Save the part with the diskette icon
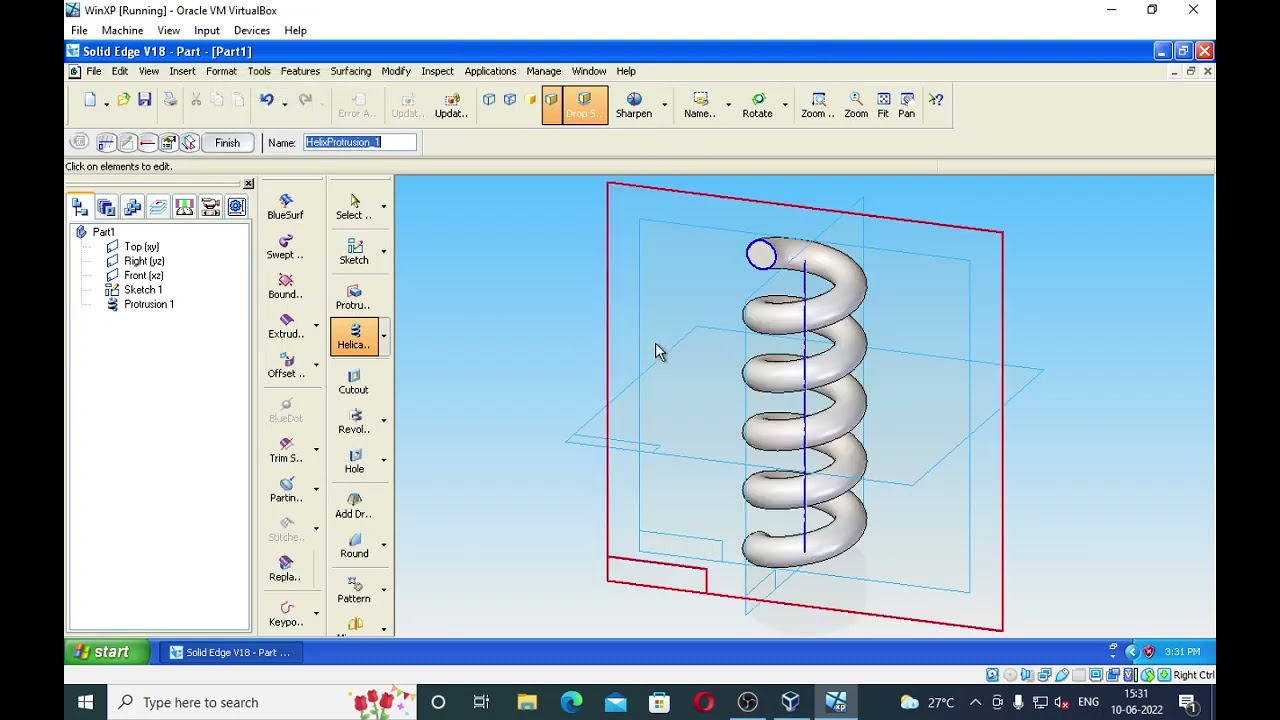This screenshot has height=720, width=1280. tap(144, 99)
